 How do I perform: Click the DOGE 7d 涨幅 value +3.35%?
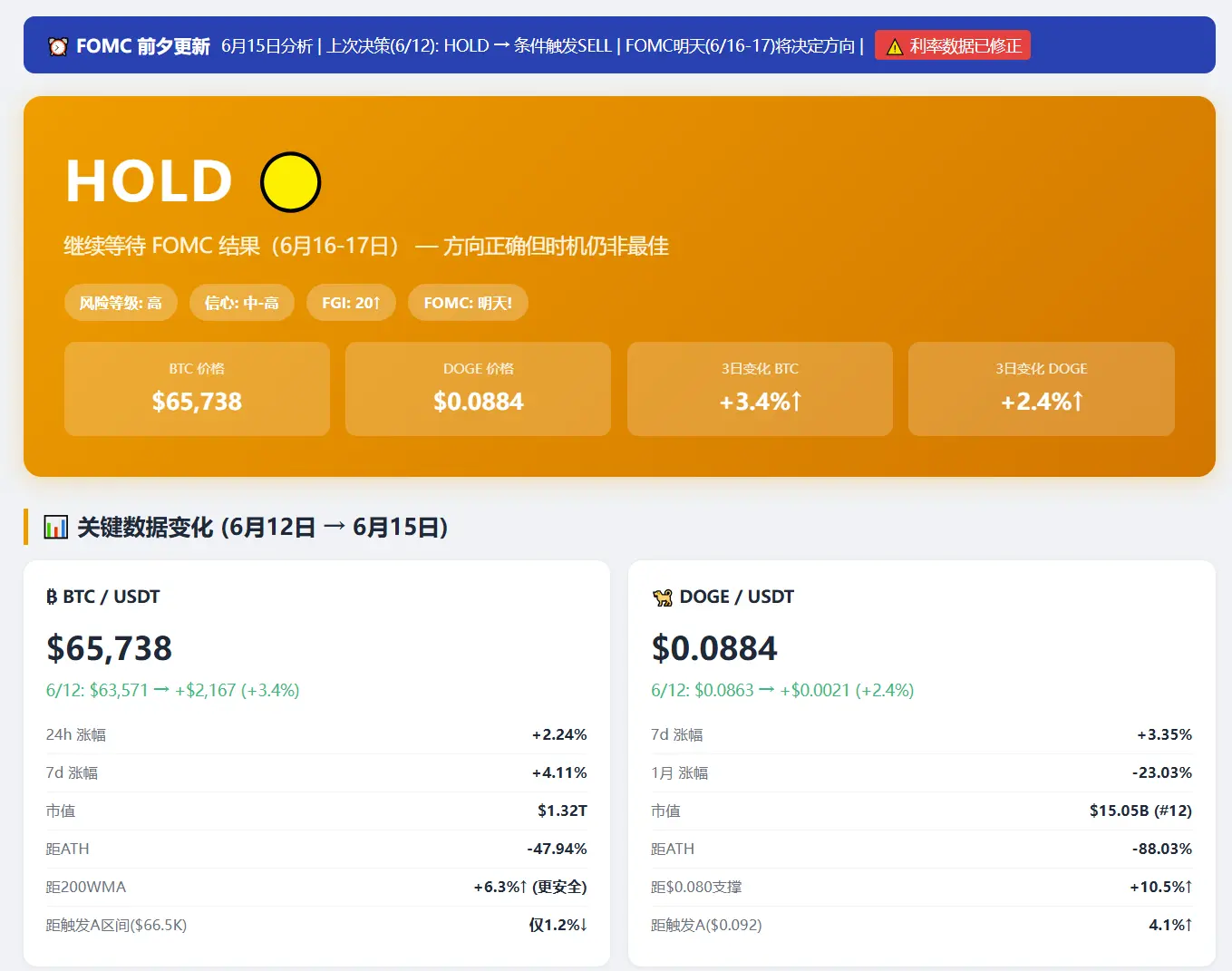click(1165, 734)
